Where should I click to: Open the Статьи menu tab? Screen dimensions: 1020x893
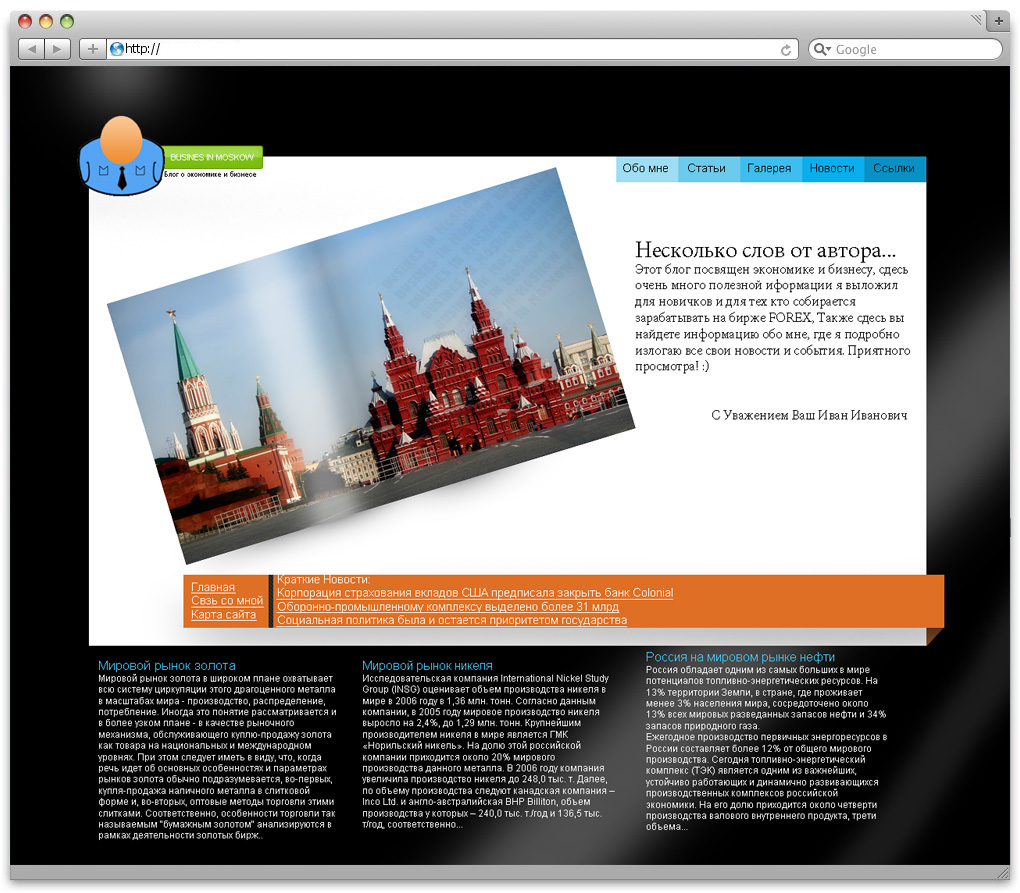click(707, 168)
